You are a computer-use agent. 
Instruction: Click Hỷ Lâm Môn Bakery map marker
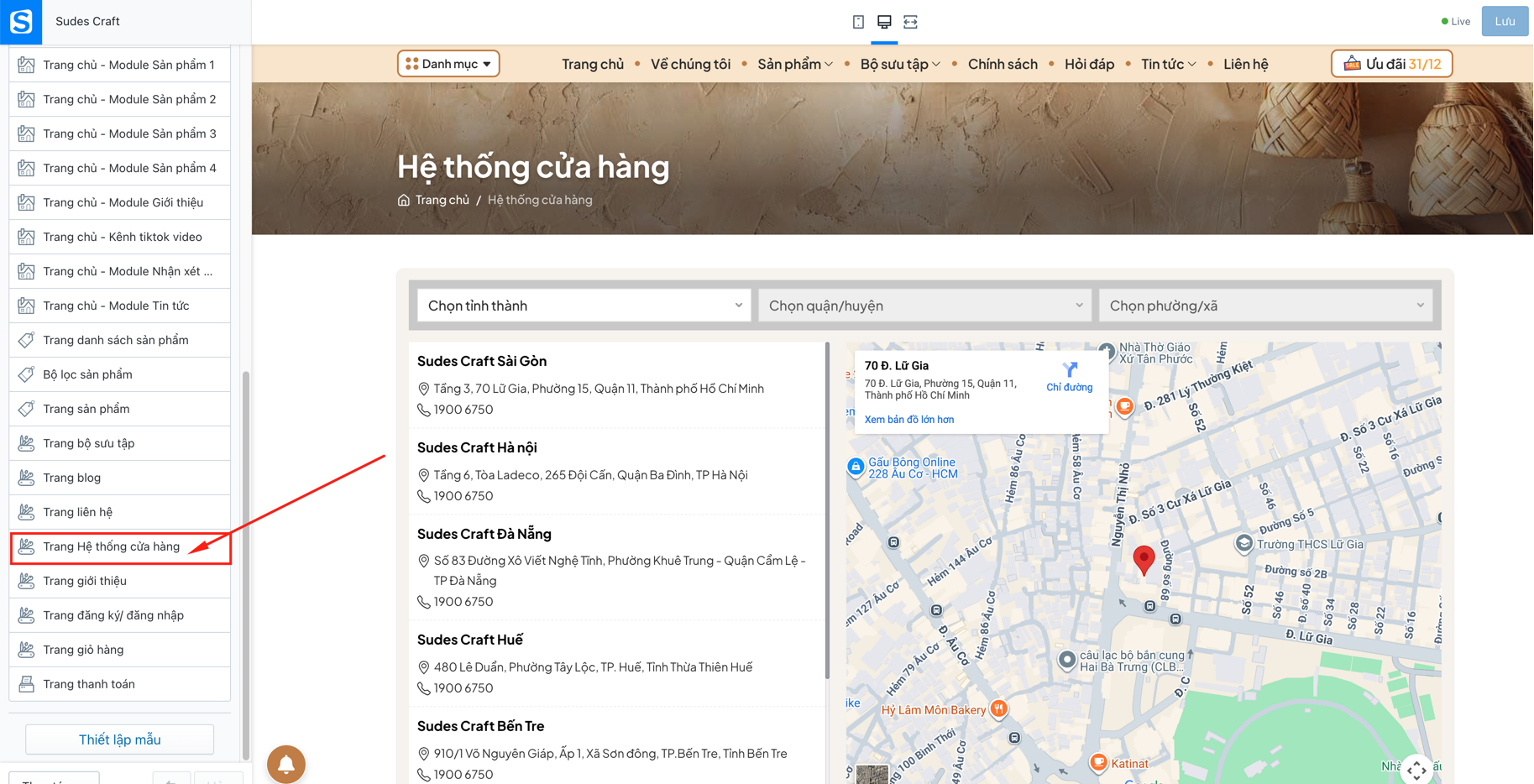(998, 708)
